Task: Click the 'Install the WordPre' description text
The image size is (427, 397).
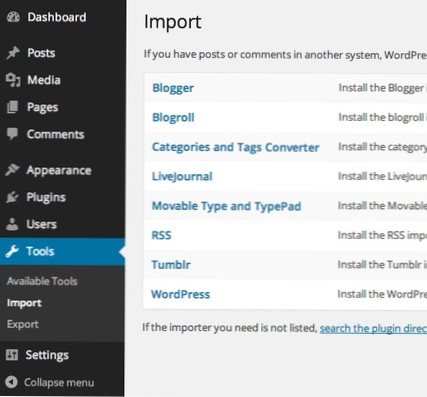Action: point(382,294)
